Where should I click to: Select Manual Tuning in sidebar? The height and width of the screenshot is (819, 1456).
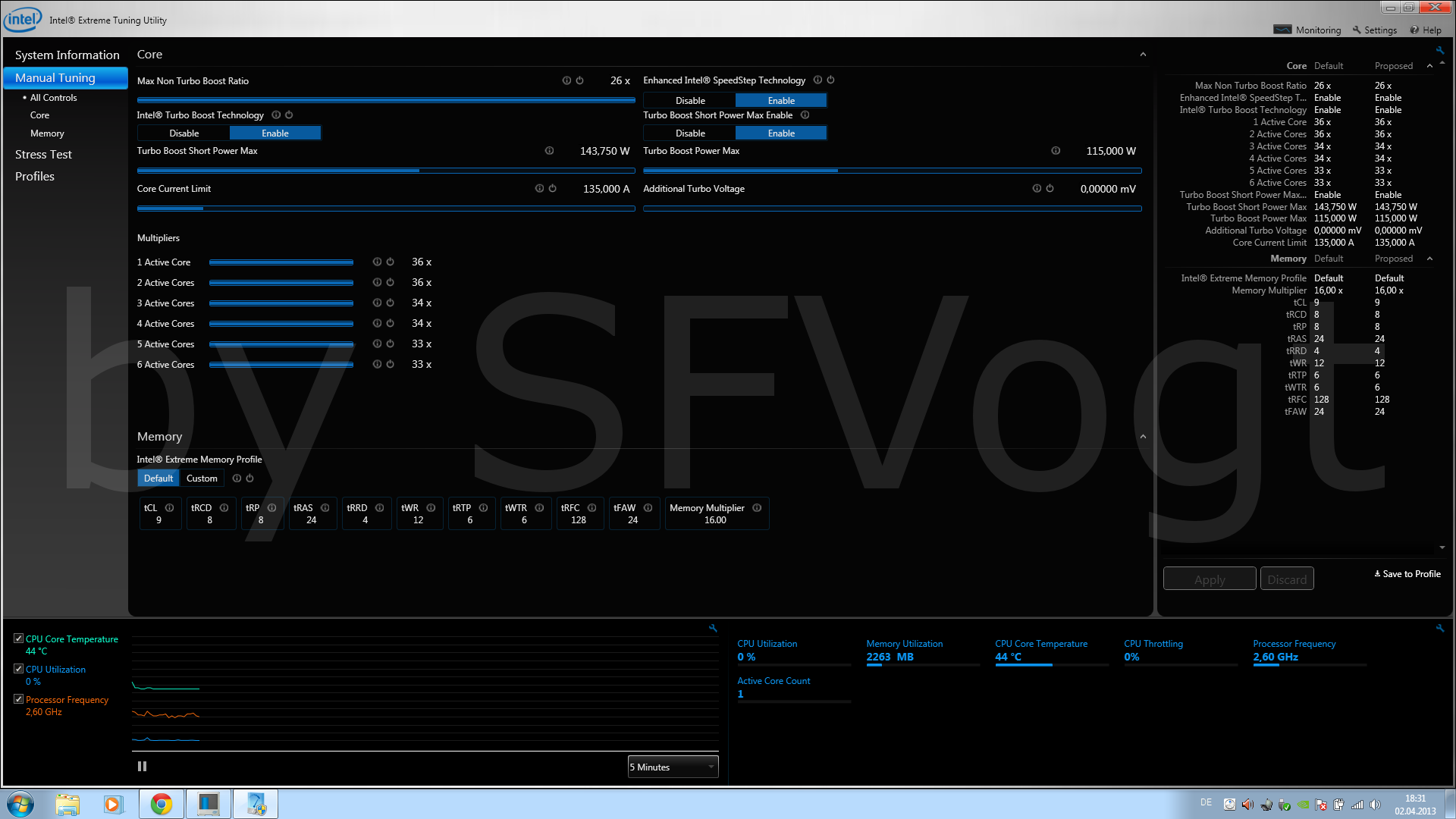point(67,78)
